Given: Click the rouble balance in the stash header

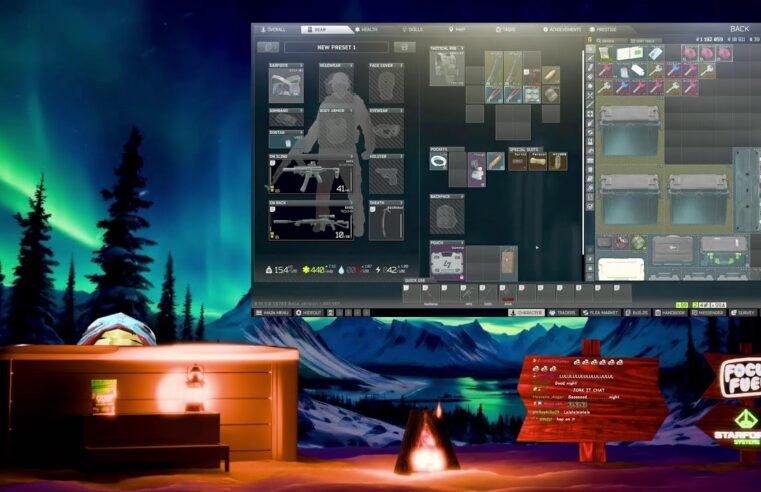Looking at the screenshot, I should coord(712,40).
